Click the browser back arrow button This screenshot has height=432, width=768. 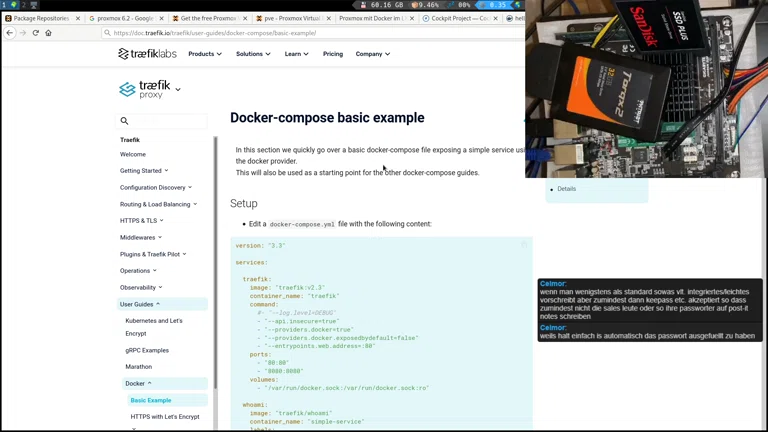pyautogui.click(x=10, y=33)
